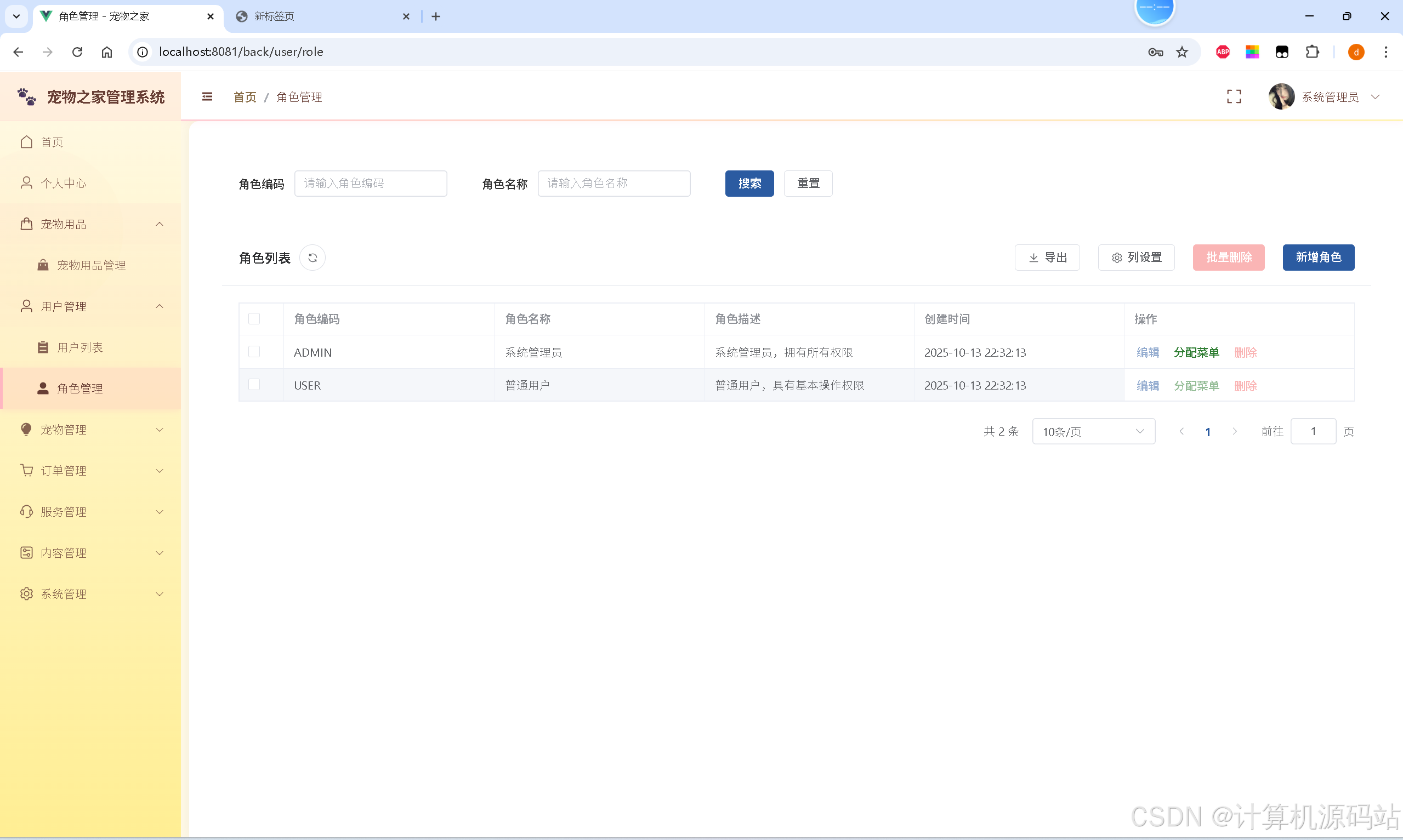The image size is (1403, 840).
Task: Open a new browser tab
Action: (435, 16)
